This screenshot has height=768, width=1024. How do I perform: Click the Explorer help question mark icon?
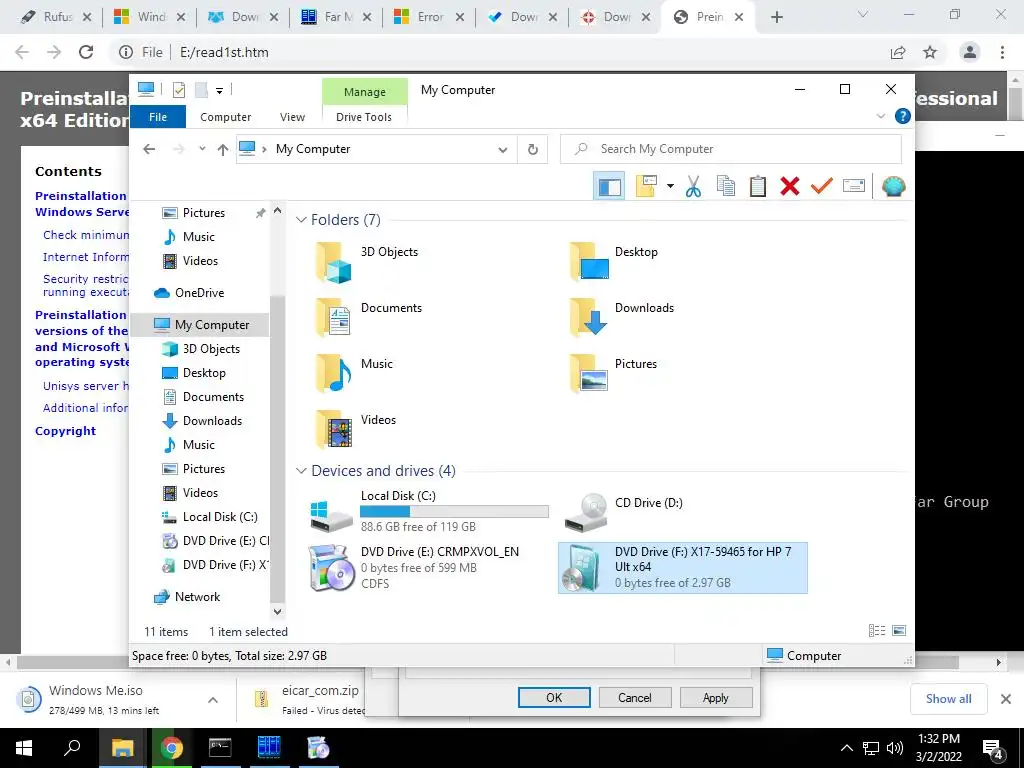tap(903, 116)
